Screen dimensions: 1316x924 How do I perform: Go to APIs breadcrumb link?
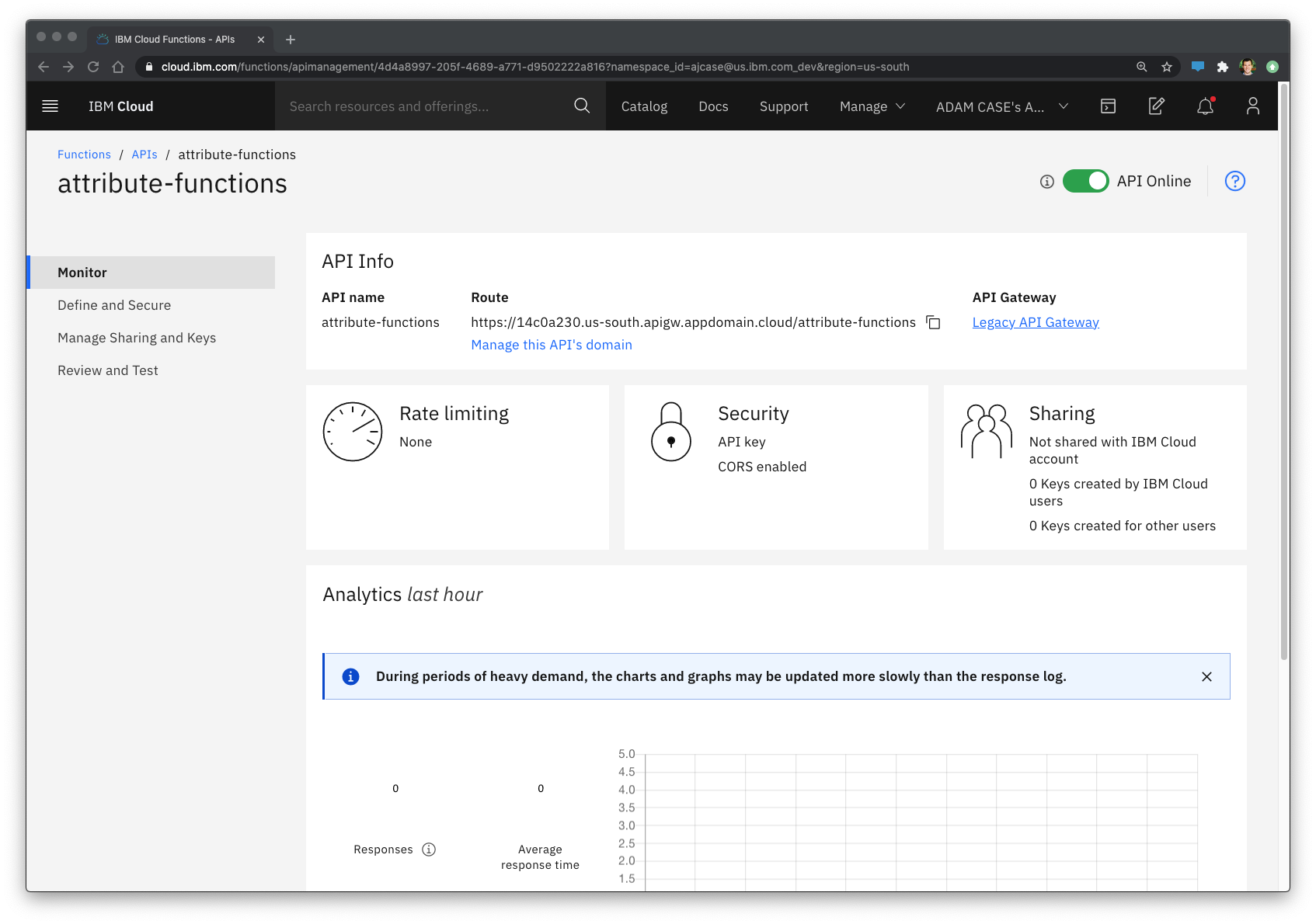tap(144, 155)
